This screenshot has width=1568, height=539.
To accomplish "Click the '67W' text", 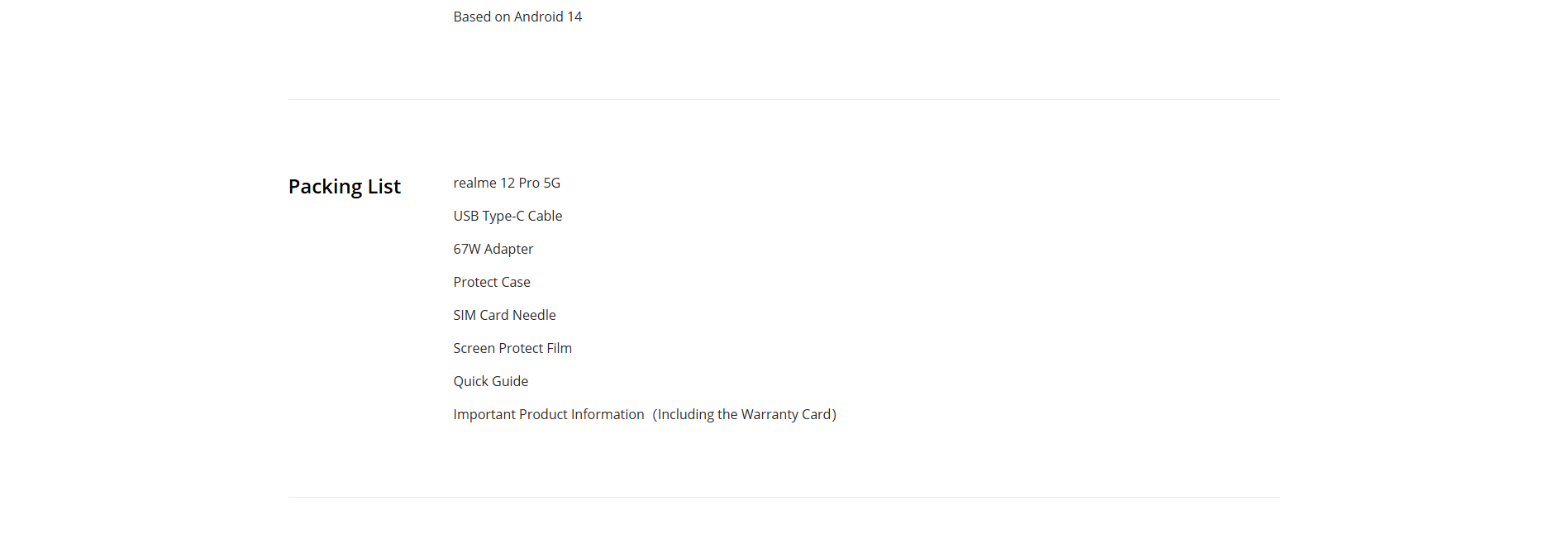I will click(x=466, y=249).
